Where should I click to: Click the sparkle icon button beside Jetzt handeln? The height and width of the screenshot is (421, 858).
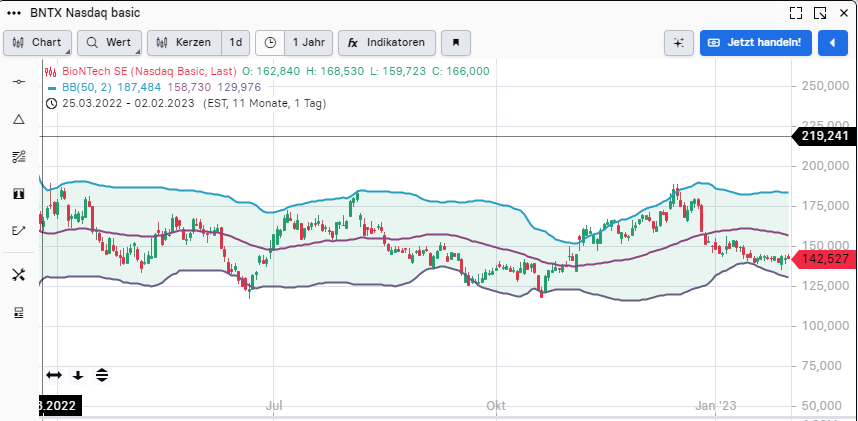679,43
